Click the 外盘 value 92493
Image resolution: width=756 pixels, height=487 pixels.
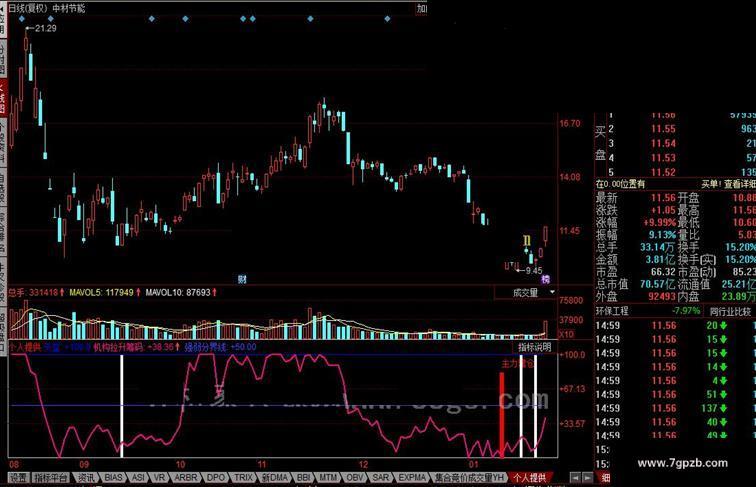[662, 297]
